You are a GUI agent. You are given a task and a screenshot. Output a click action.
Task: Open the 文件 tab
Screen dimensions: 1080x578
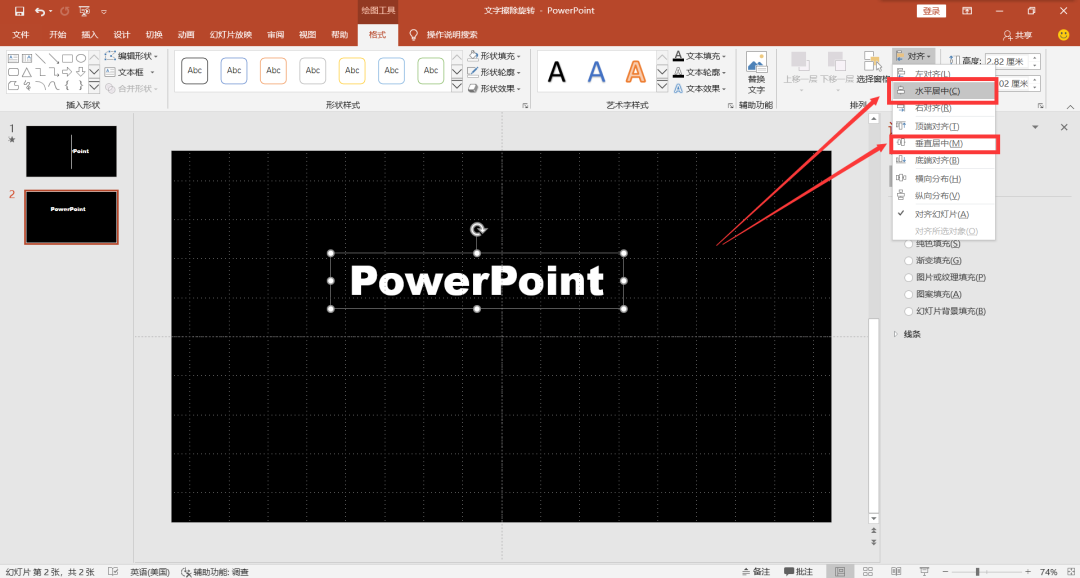21,34
